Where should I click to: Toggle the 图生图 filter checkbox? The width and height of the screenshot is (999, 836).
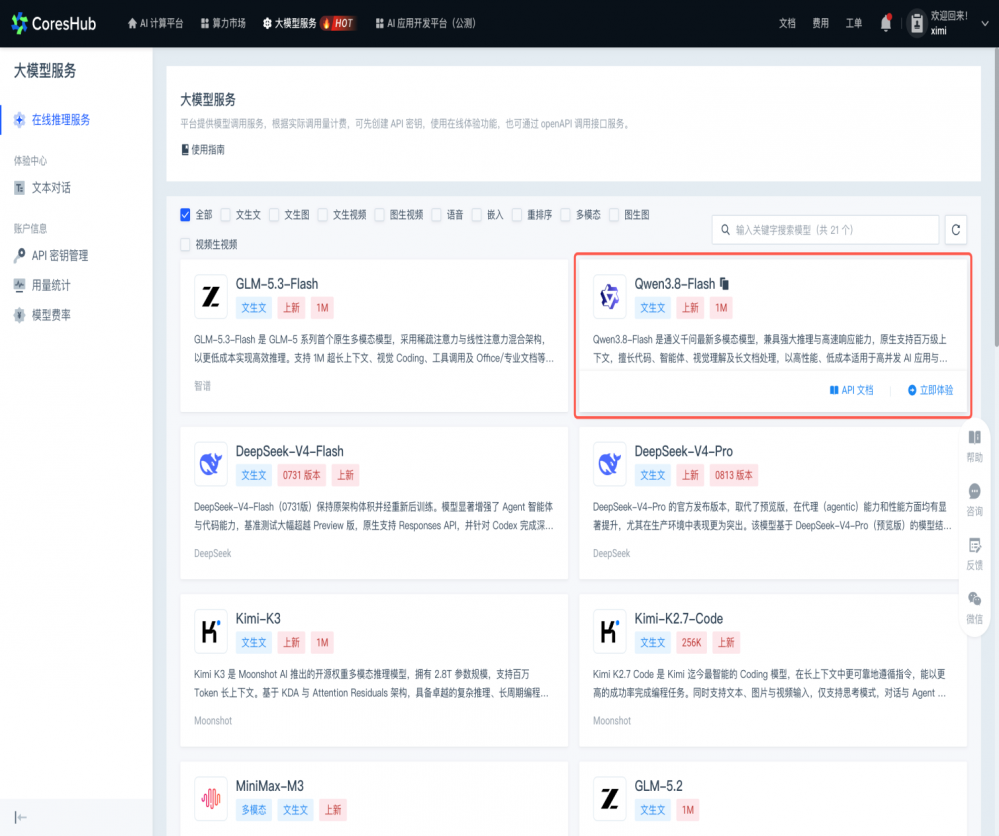point(614,215)
